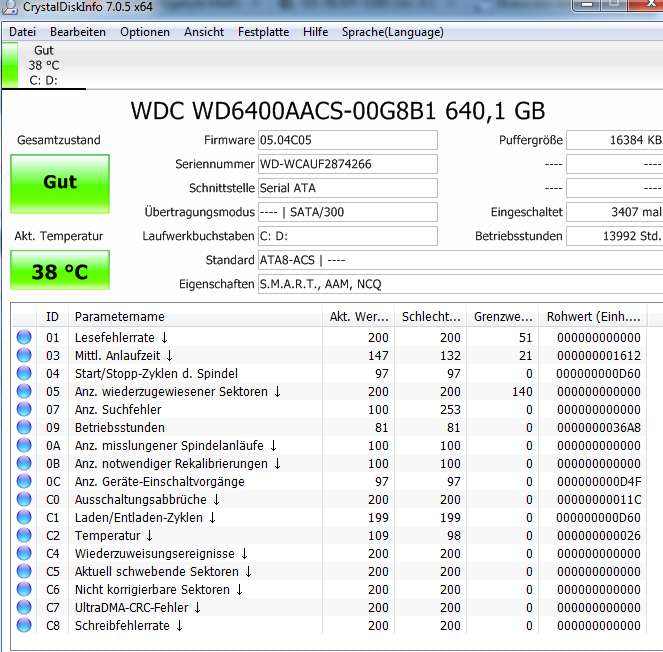Click the blue status icon for Lesefehlerrate
663x652 pixels.
(24, 337)
